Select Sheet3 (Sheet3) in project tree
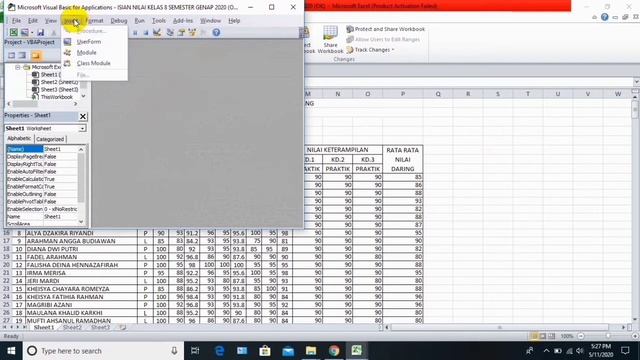Viewport: 640px width, 360px height. pos(55,89)
